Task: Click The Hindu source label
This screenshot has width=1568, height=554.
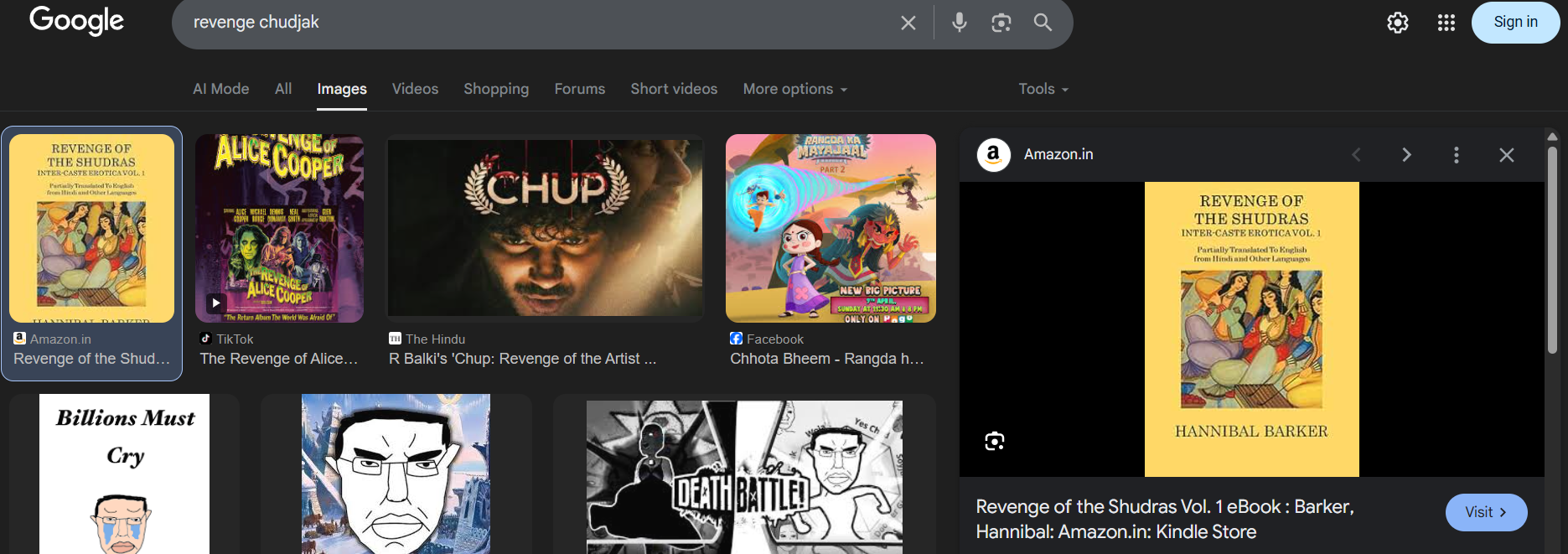Action: tap(436, 339)
